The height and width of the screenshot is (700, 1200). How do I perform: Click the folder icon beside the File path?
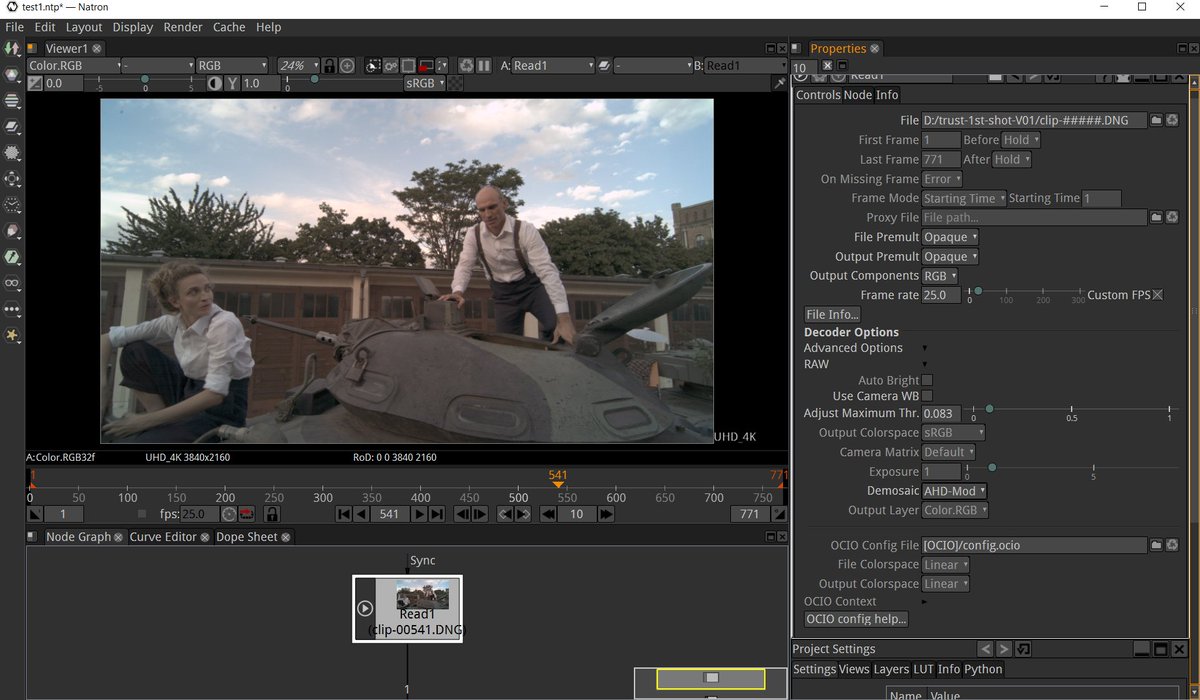1157,119
